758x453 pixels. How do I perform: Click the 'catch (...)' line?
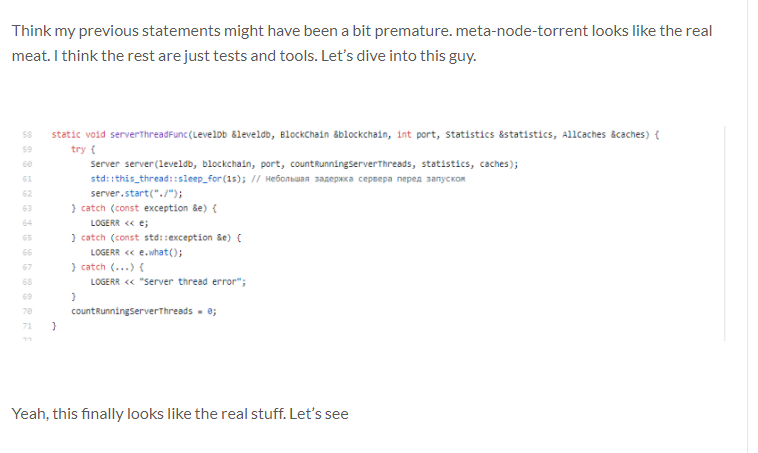(110, 267)
